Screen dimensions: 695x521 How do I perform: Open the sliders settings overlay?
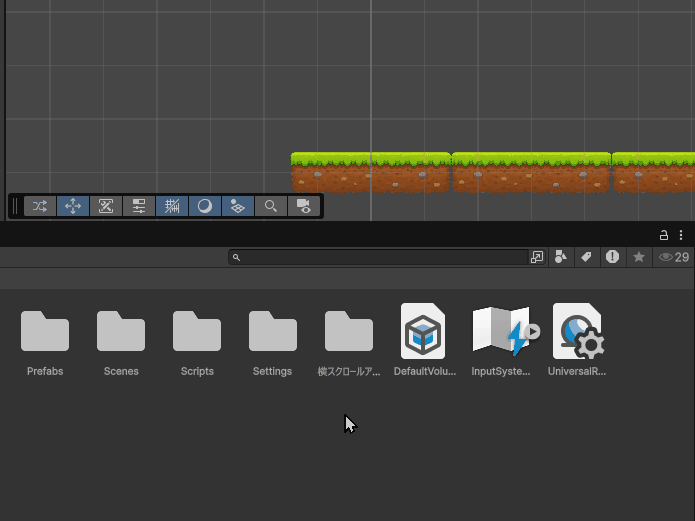139,206
